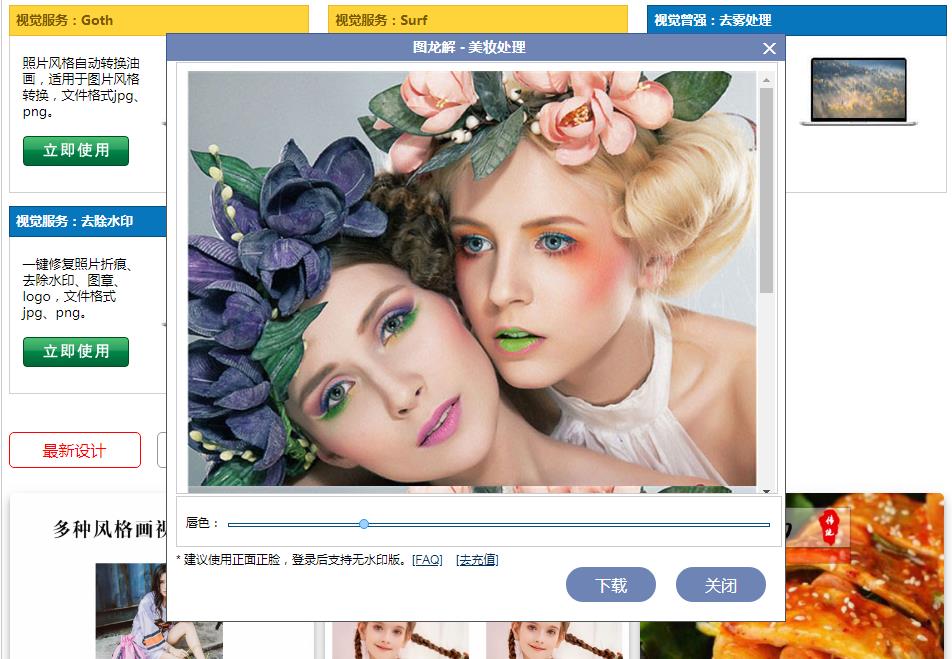
Task: Click the 视觉增强：去雾处理 card header
Action: pos(796,20)
